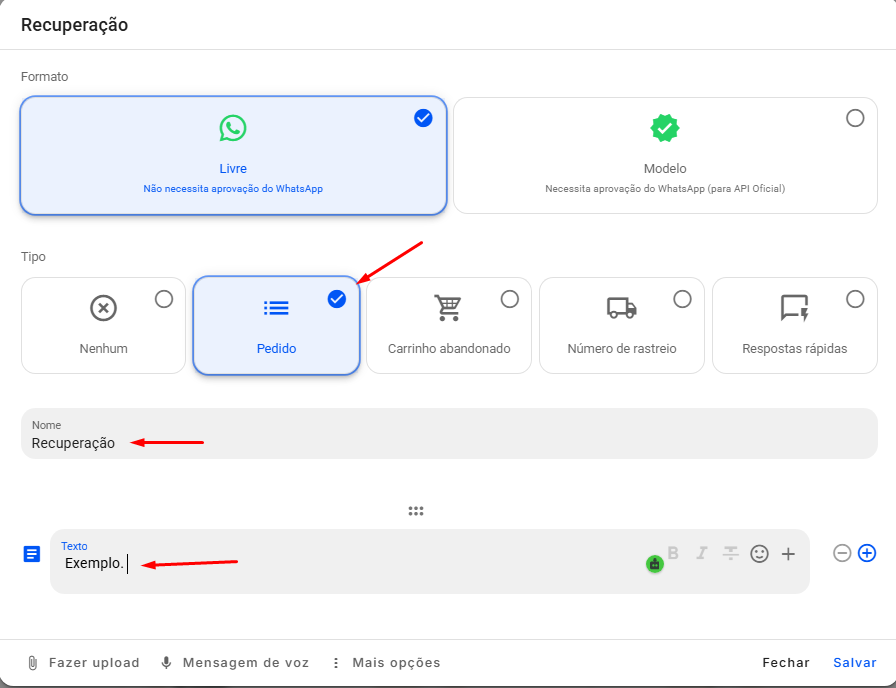
Task: Add a new block with blue plus icon
Action: (x=867, y=553)
